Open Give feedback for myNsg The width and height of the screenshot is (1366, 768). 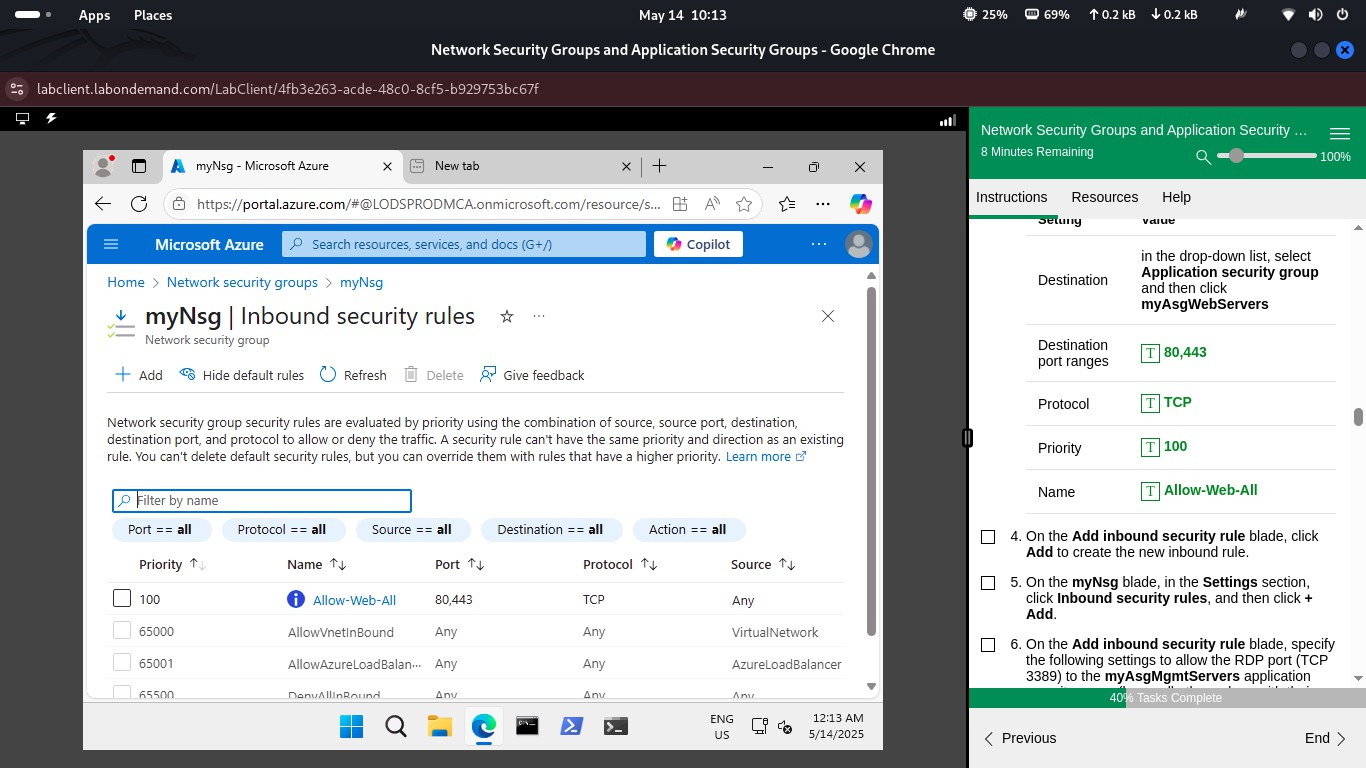pos(532,375)
